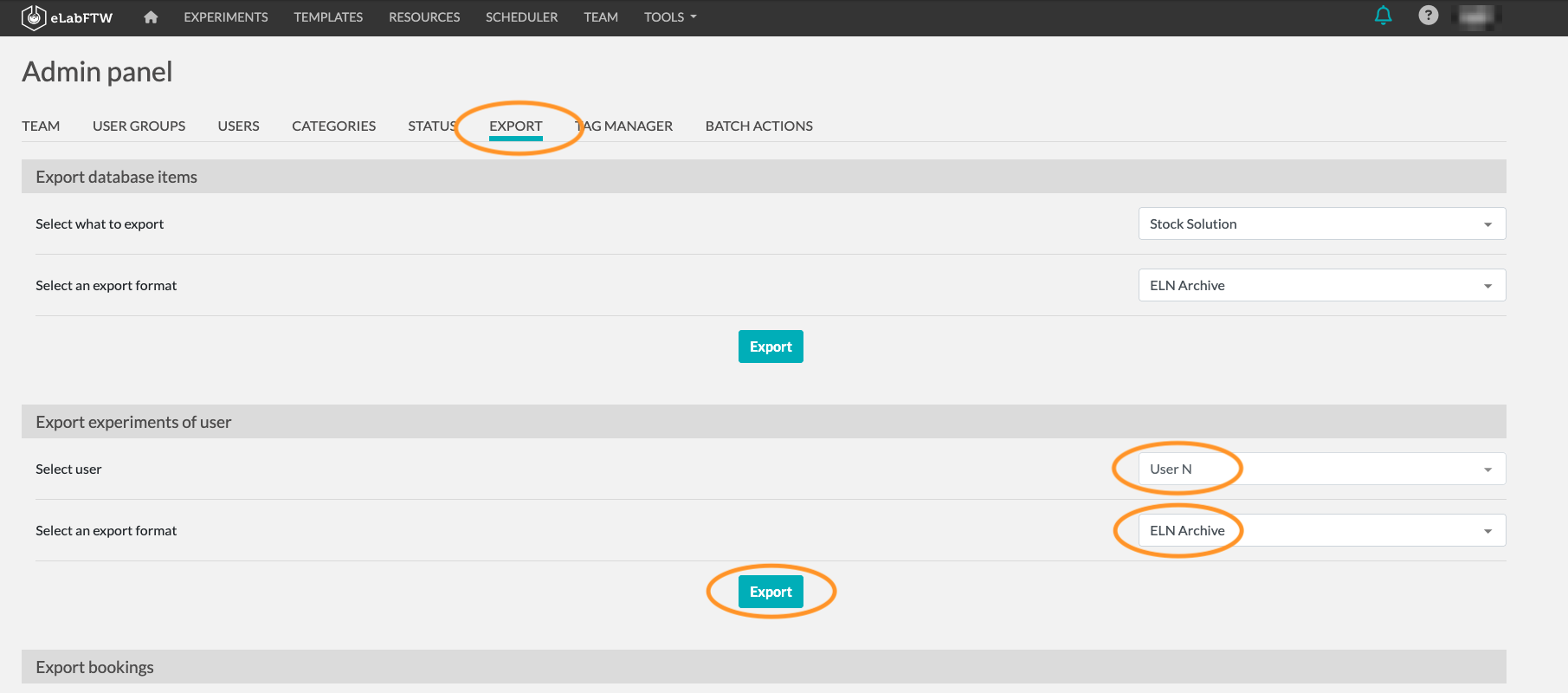This screenshot has height=693, width=1568.
Task: Click the Admin panel heading
Action: 97,72
